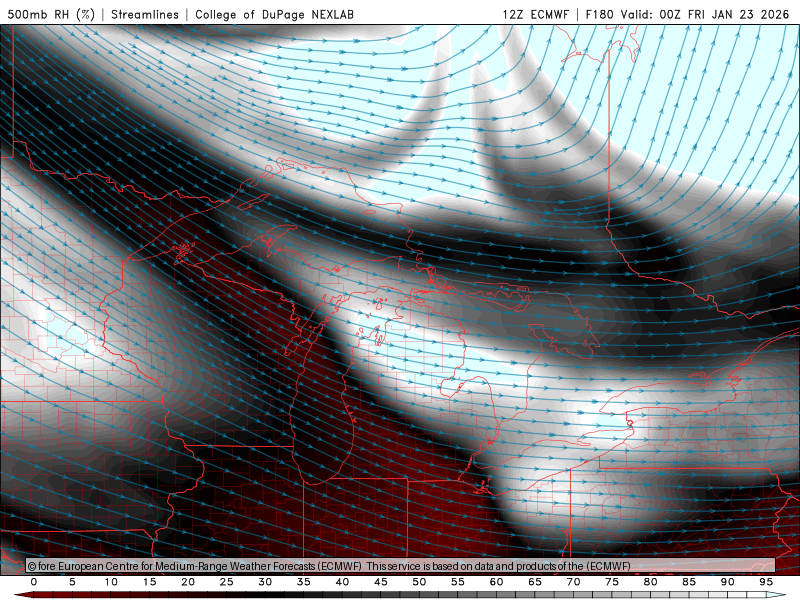Click the 'F180' forecast hour label

599,14
